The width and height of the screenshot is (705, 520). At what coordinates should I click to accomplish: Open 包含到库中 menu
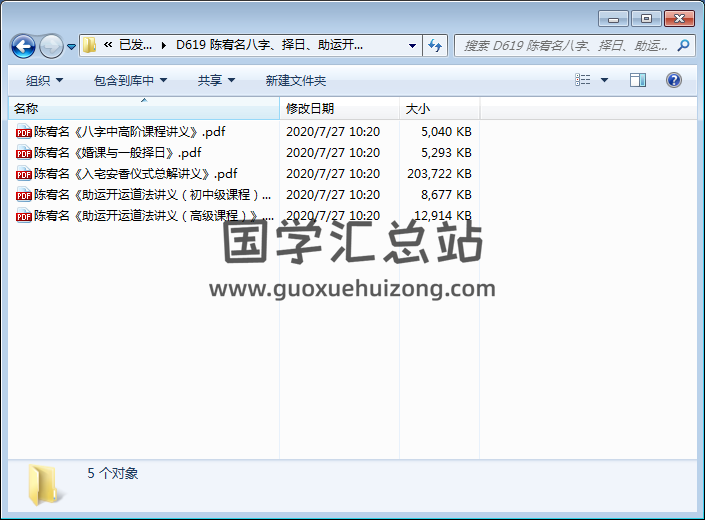click(x=130, y=80)
